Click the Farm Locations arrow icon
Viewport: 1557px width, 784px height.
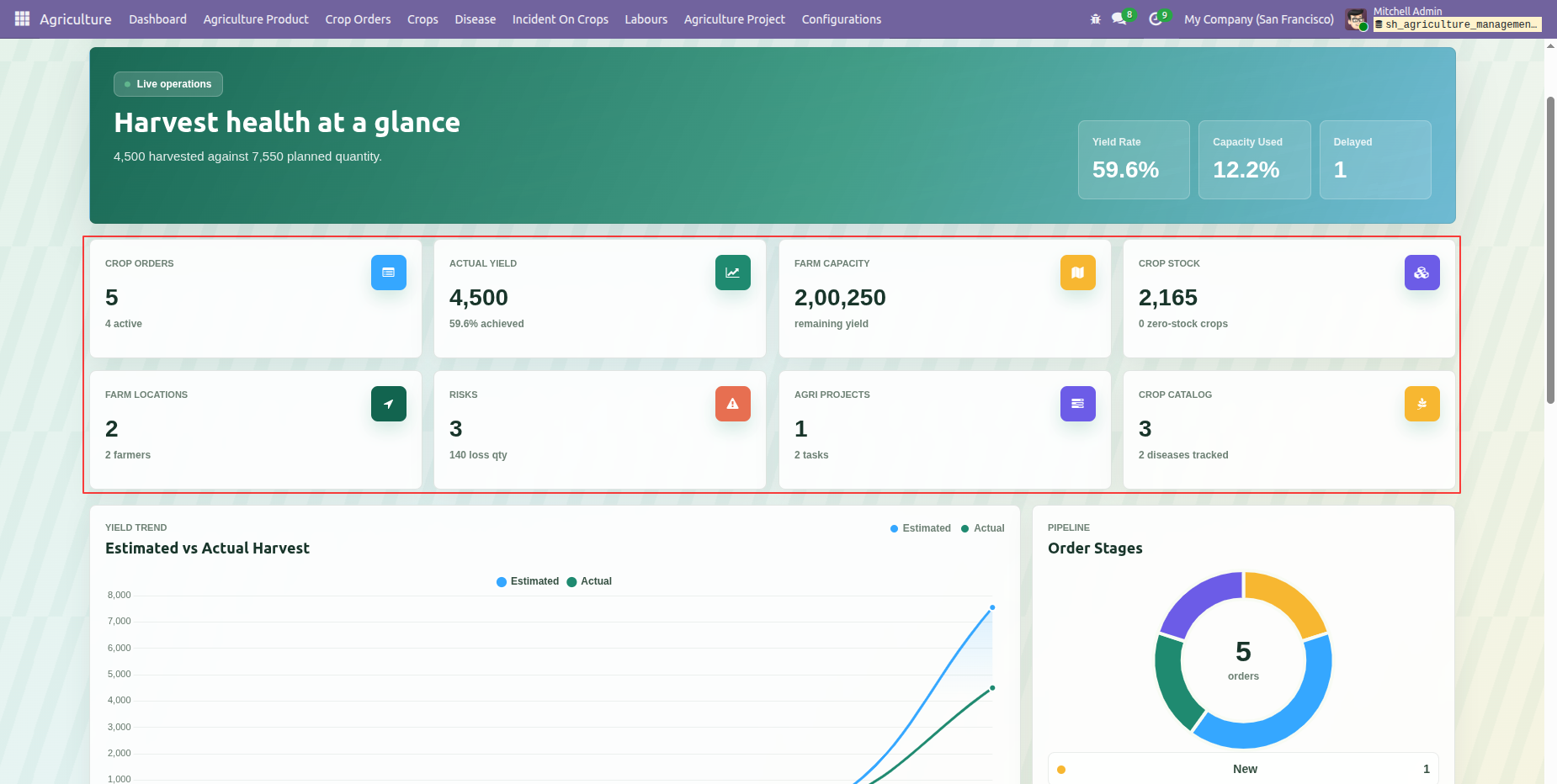point(389,404)
